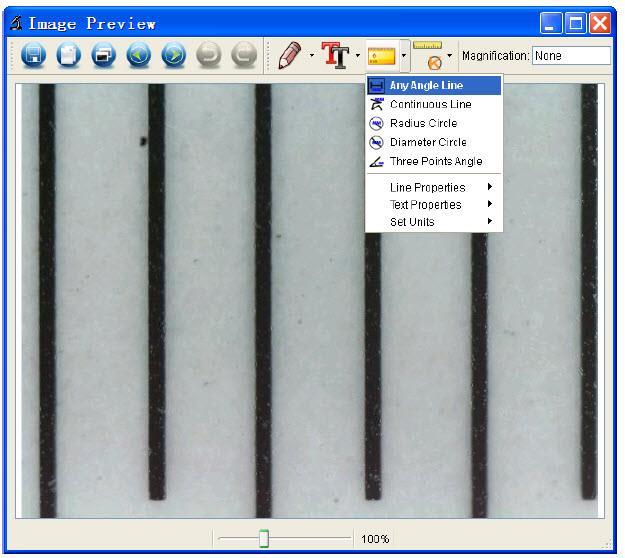Screen dimensions: 625x558
Task: Open Text Properties menu entry
Action: [x=434, y=204]
